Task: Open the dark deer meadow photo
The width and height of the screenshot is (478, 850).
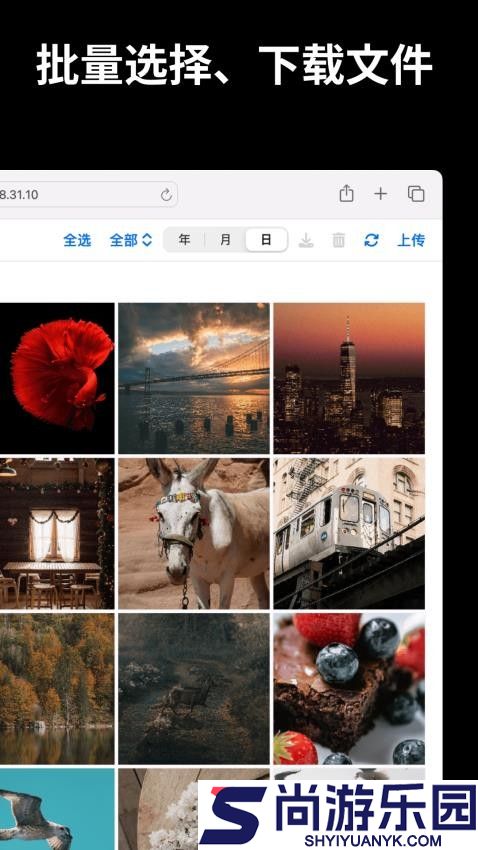Action: click(x=194, y=688)
